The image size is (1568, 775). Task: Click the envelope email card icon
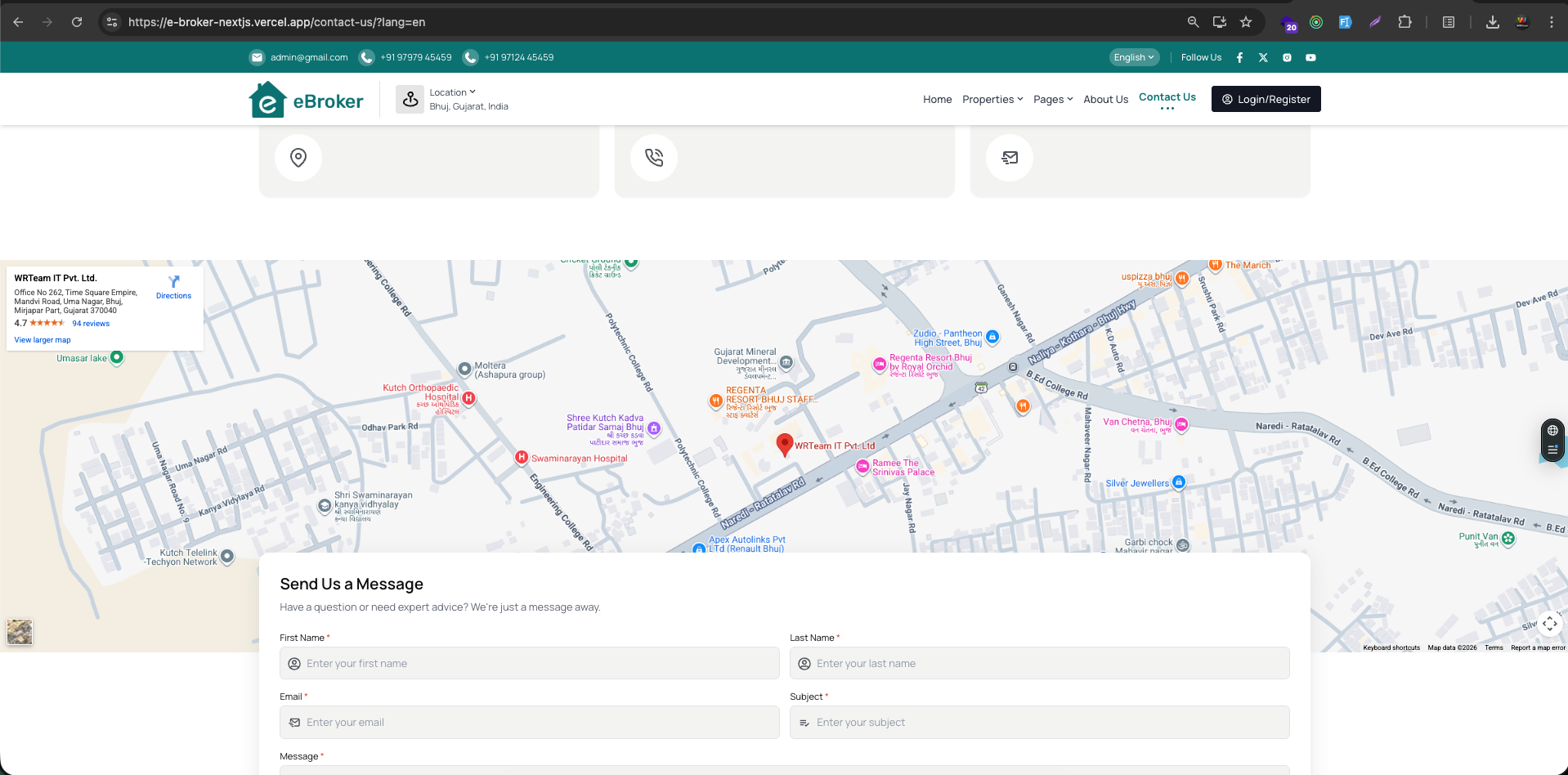coord(1010,157)
